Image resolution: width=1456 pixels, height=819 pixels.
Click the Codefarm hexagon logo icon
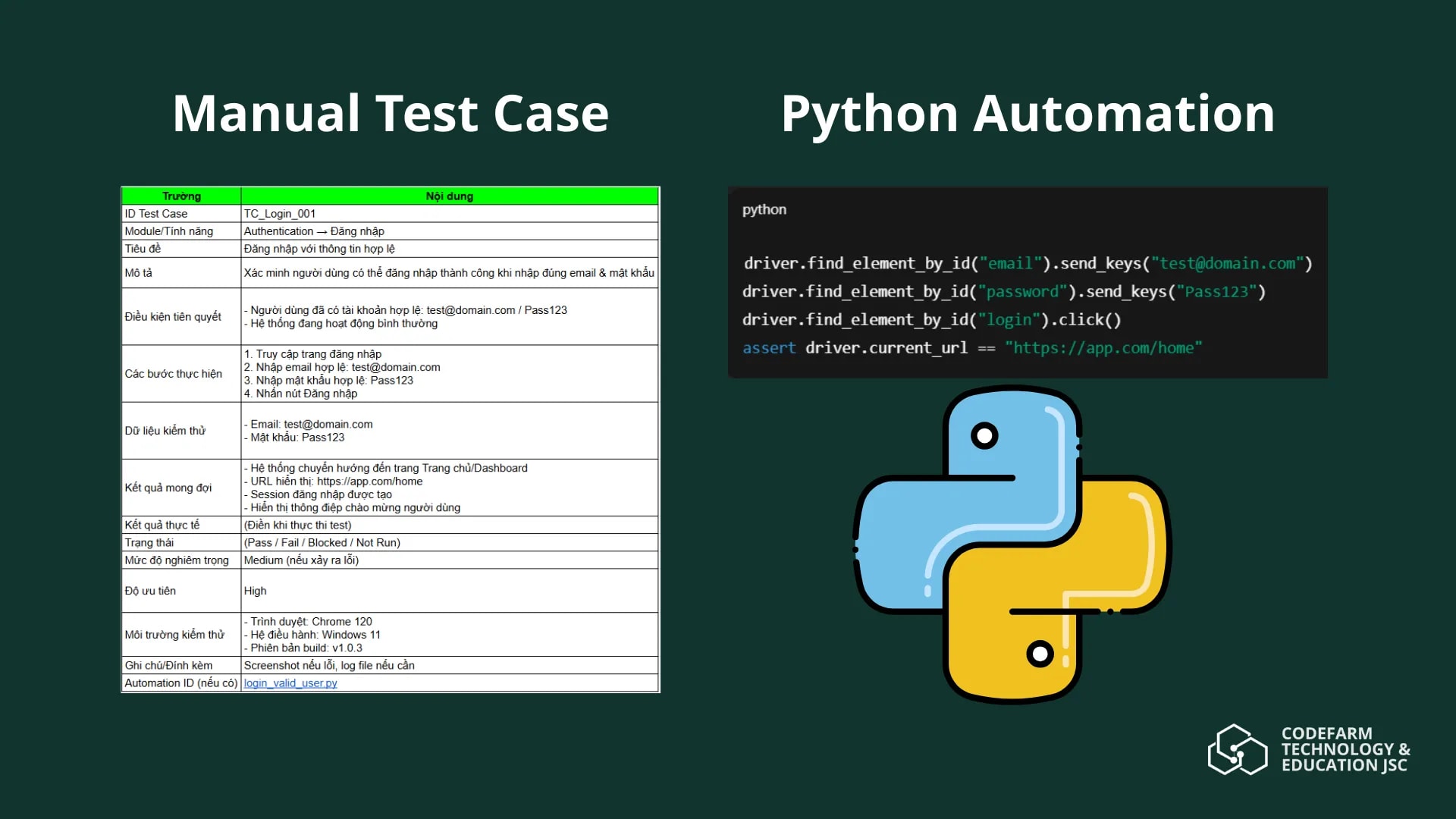[1237, 749]
